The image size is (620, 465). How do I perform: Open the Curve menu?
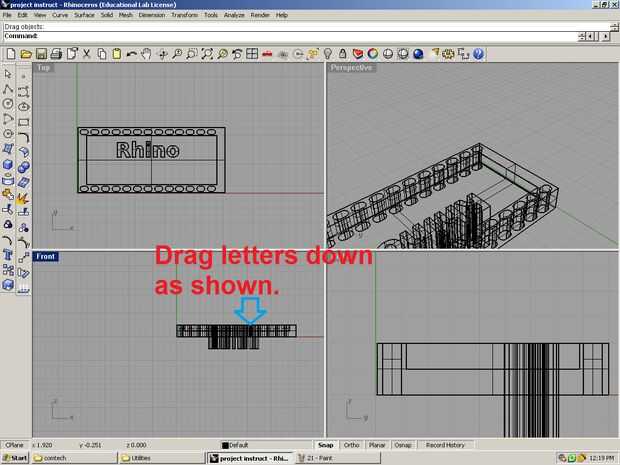[60, 15]
